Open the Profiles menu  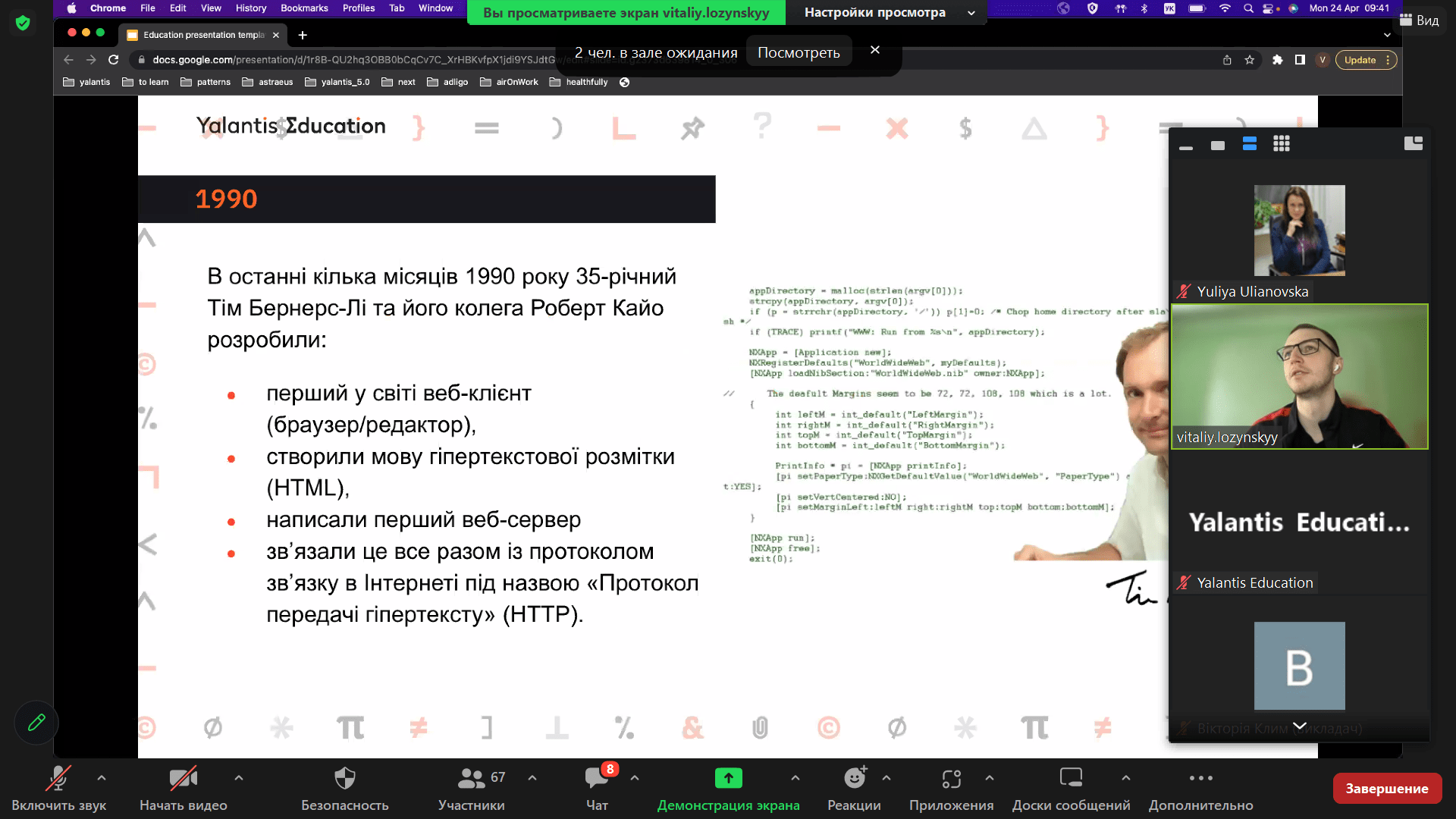[359, 8]
